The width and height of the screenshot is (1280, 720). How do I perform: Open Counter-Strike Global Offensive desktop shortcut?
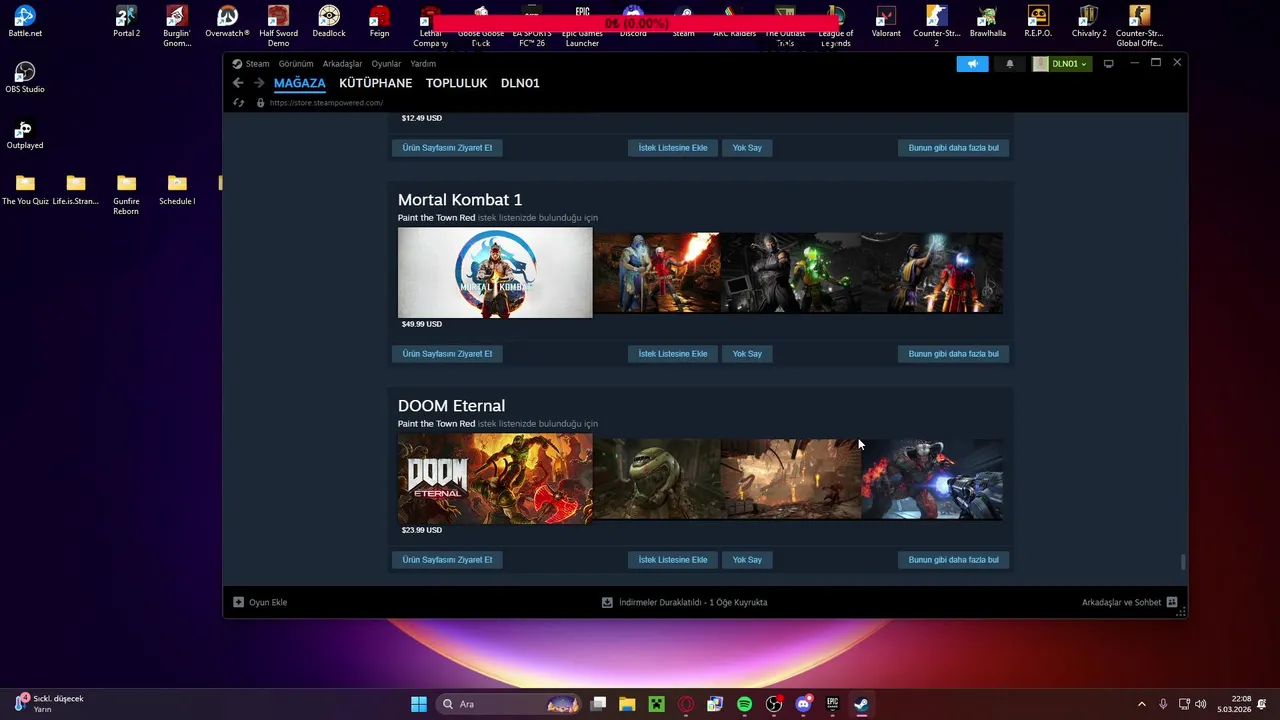coord(1139,26)
